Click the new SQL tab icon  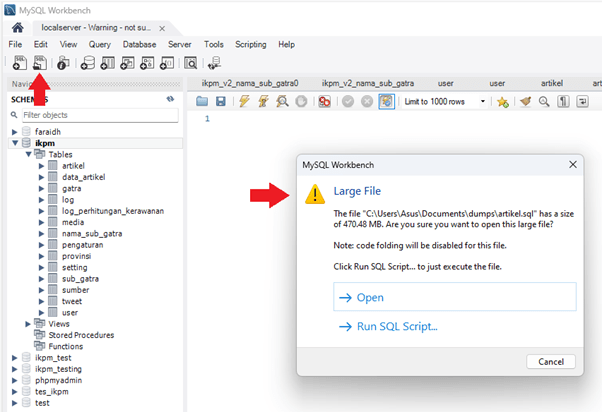[16, 64]
